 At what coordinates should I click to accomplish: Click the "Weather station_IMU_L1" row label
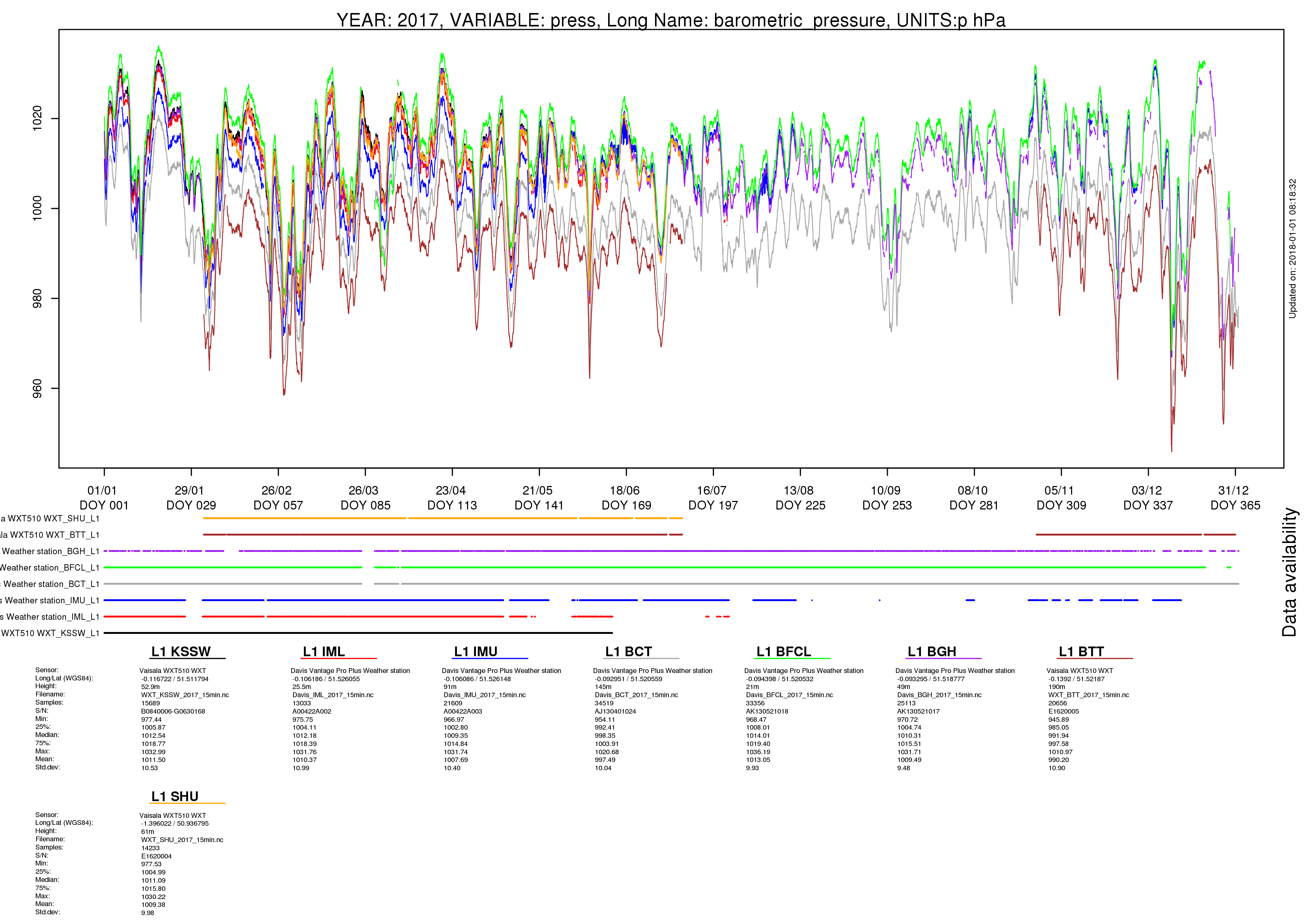[50, 601]
